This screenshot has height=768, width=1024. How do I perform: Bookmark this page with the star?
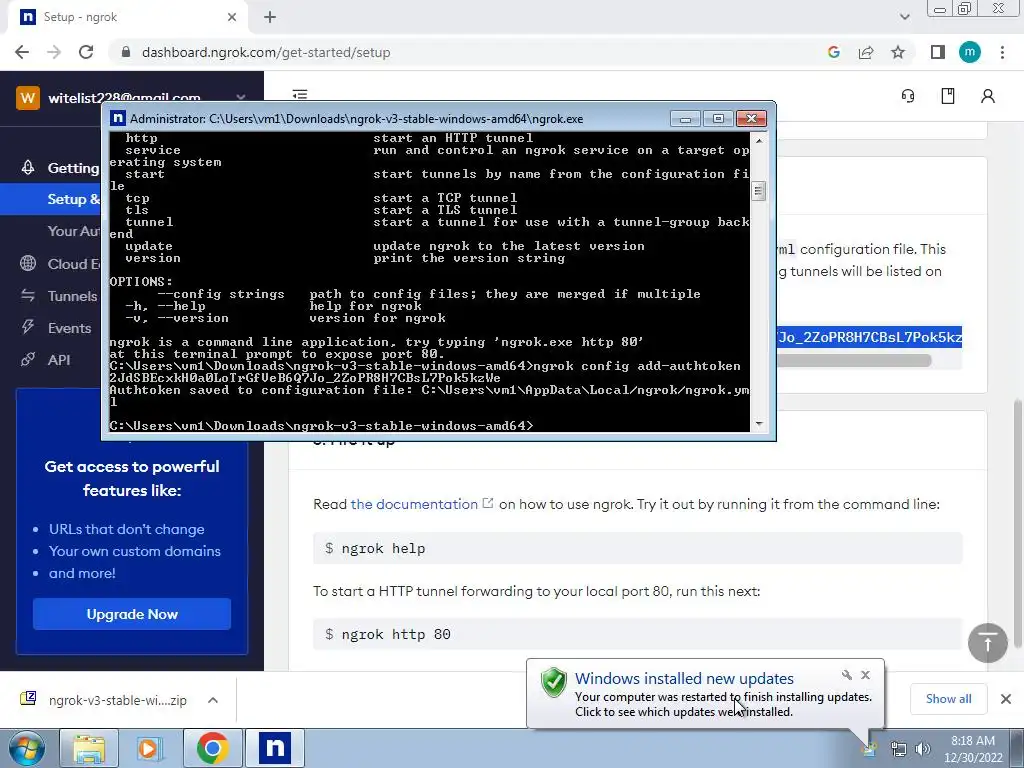coord(898,52)
